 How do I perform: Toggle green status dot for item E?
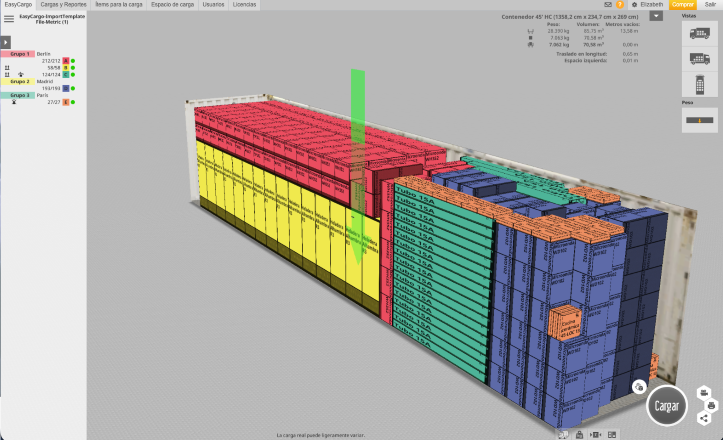click(73, 102)
